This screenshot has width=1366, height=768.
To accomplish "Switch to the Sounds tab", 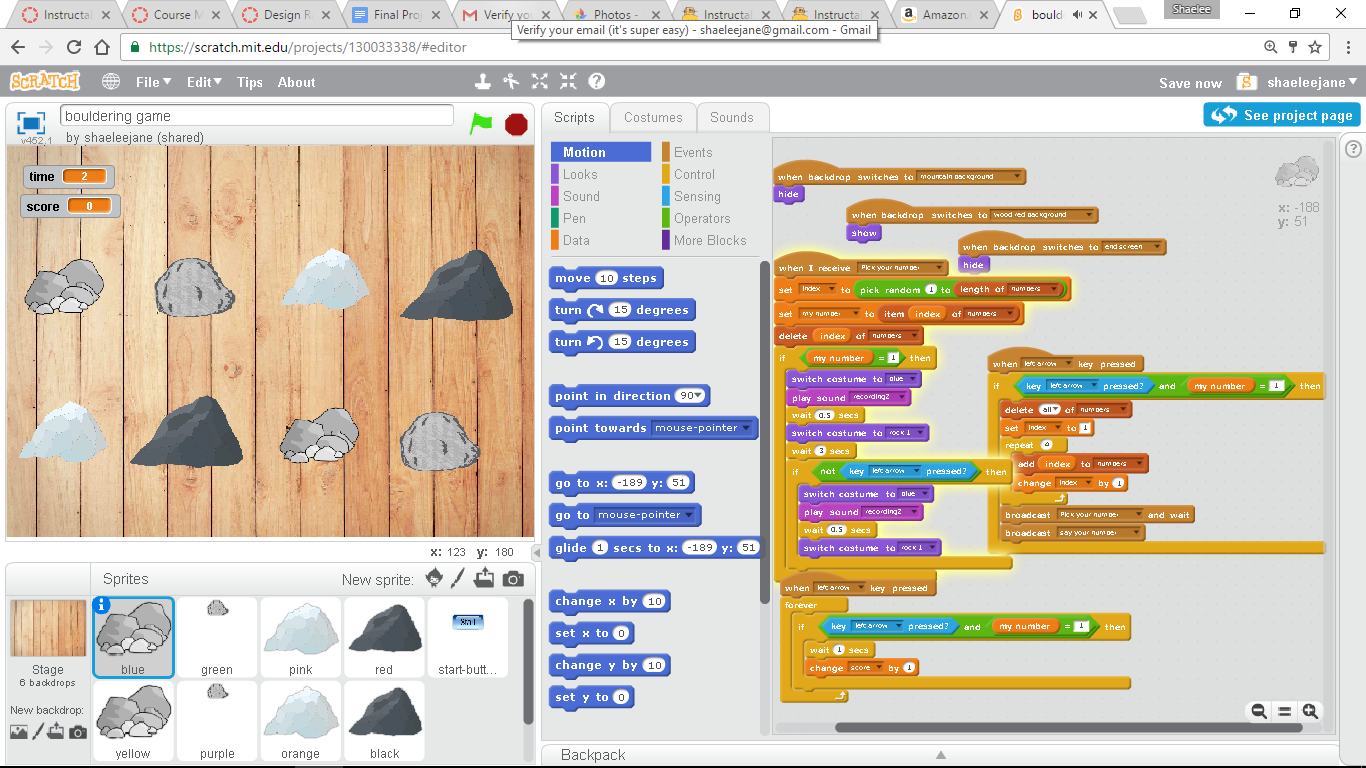I will click(732, 117).
